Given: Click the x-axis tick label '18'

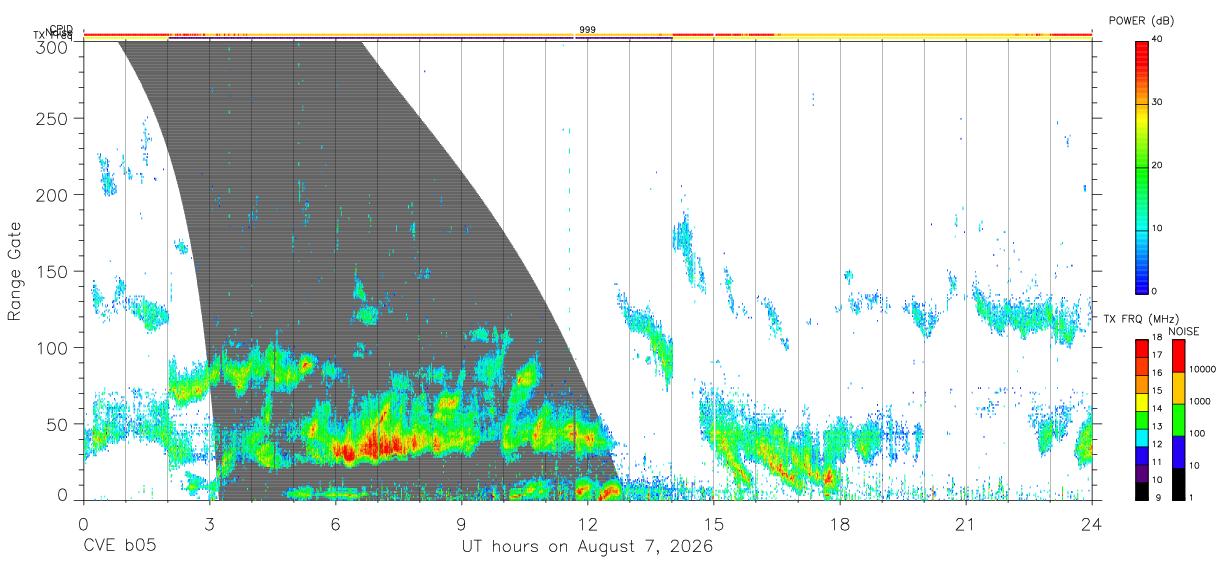Looking at the screenshot, I should (839, 524).
